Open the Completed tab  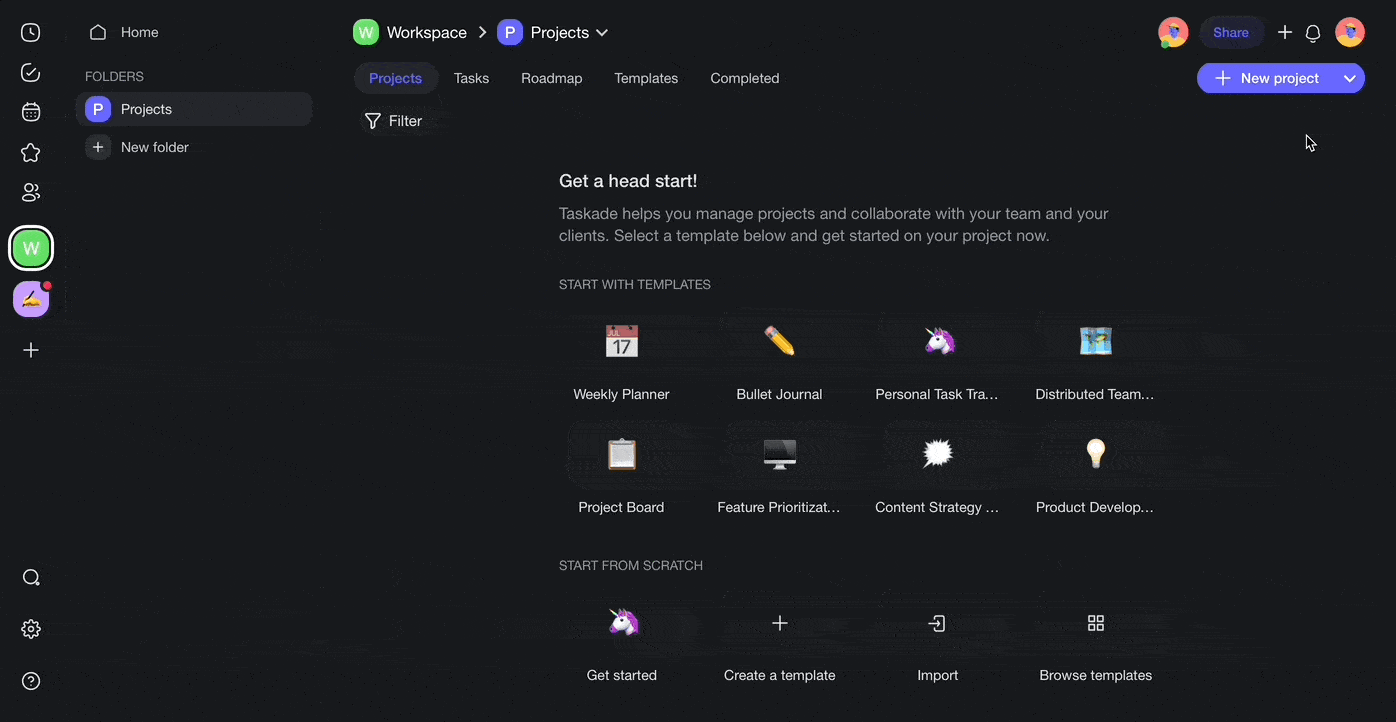point(744,78)
